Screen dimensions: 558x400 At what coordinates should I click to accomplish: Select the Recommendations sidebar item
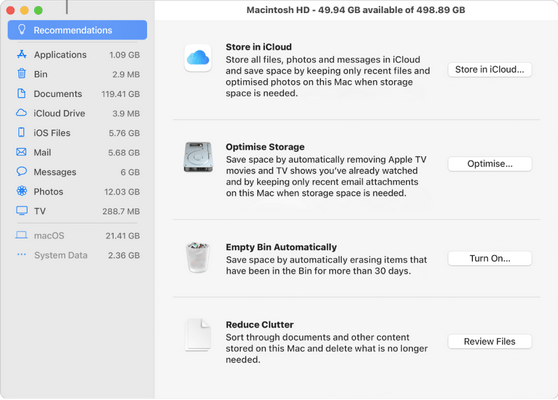(x=77, y=30)
